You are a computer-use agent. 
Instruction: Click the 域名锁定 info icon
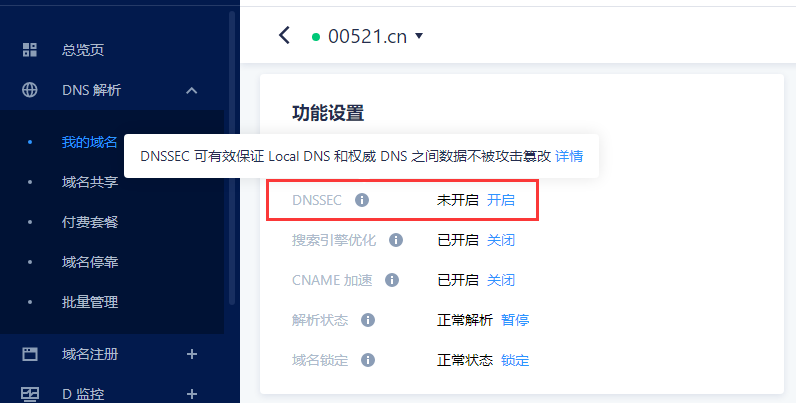[x=368, y=360]
